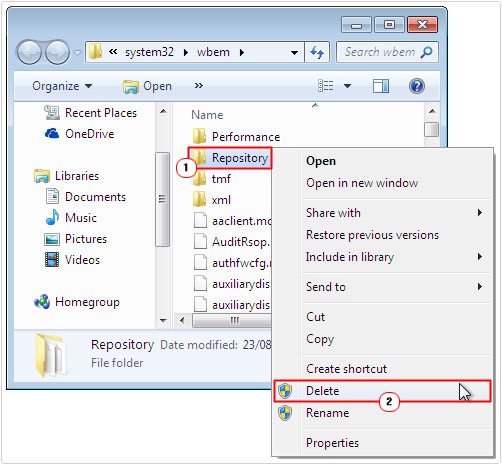Click the Help question mark icon
The height and width of the screenshot is (465, 502).
pyautogui.click(x=416, y=86)
